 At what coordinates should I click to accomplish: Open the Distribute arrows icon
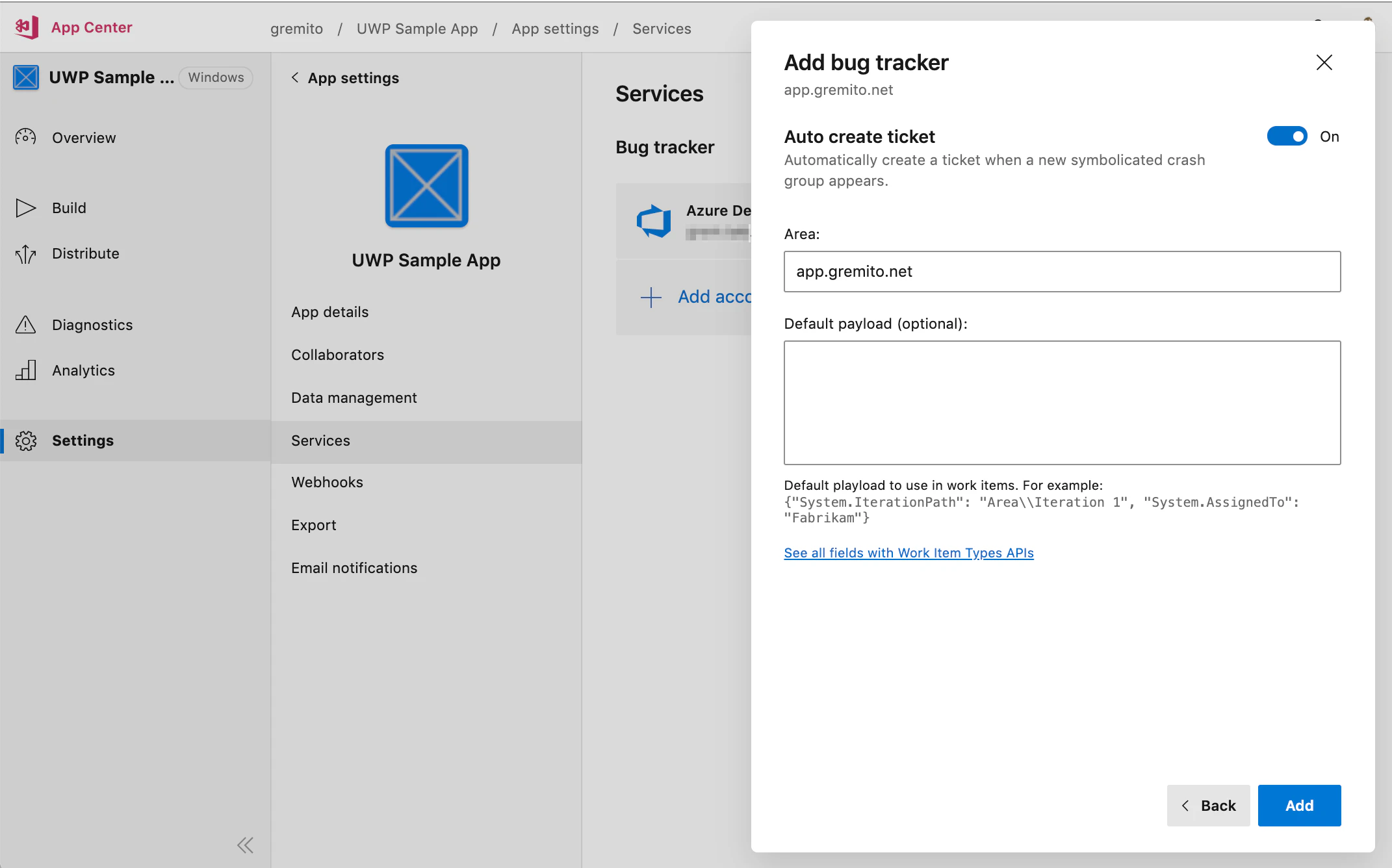(25, 253)
